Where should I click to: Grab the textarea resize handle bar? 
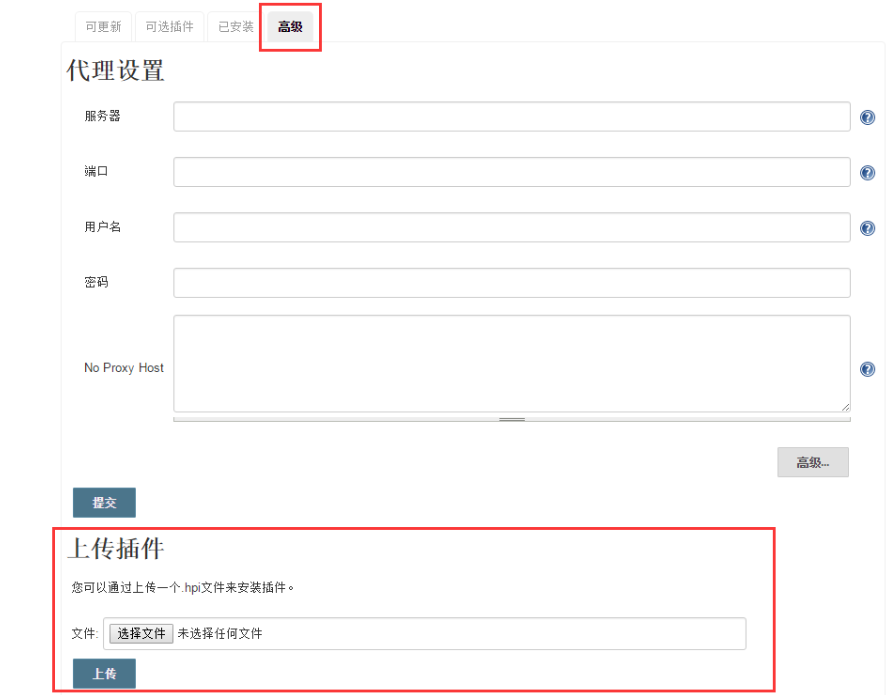coord(512,419)
